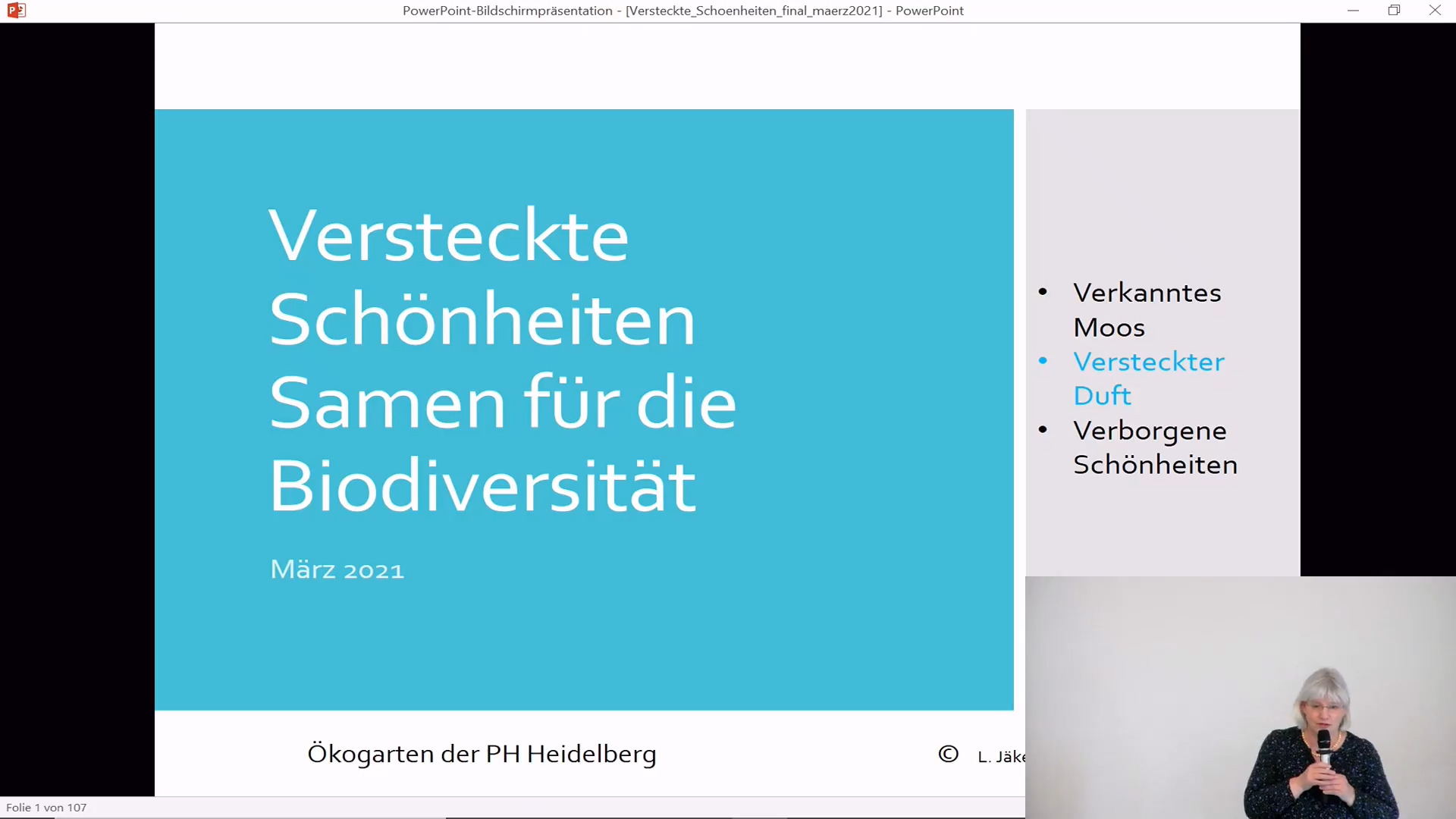Click the 'Samen für die' title line
This screenshot has height=819, width=1456.
[x=502, y=403]
